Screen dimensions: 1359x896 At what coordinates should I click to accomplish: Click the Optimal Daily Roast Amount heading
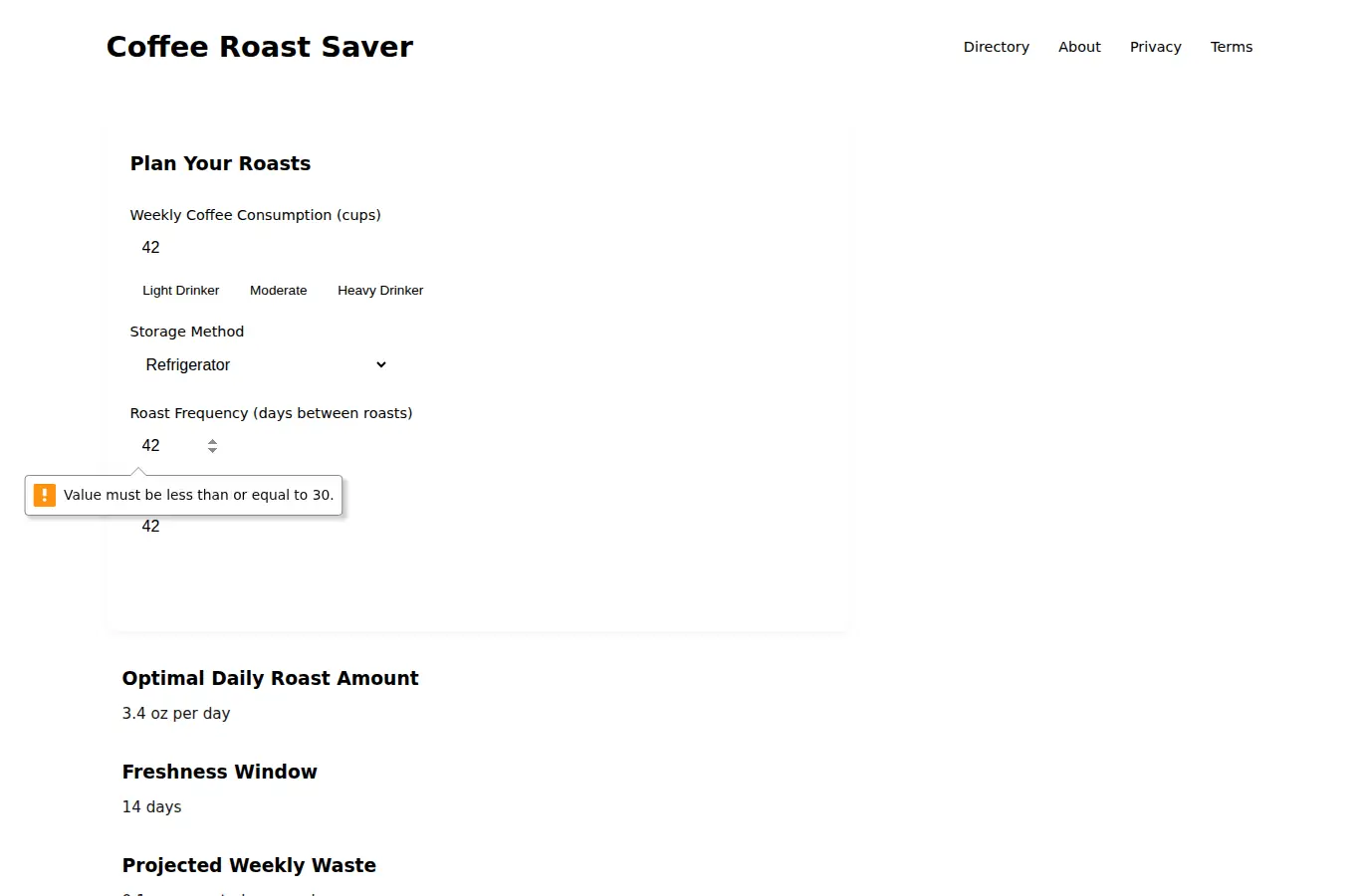click(x=270, y=678)
